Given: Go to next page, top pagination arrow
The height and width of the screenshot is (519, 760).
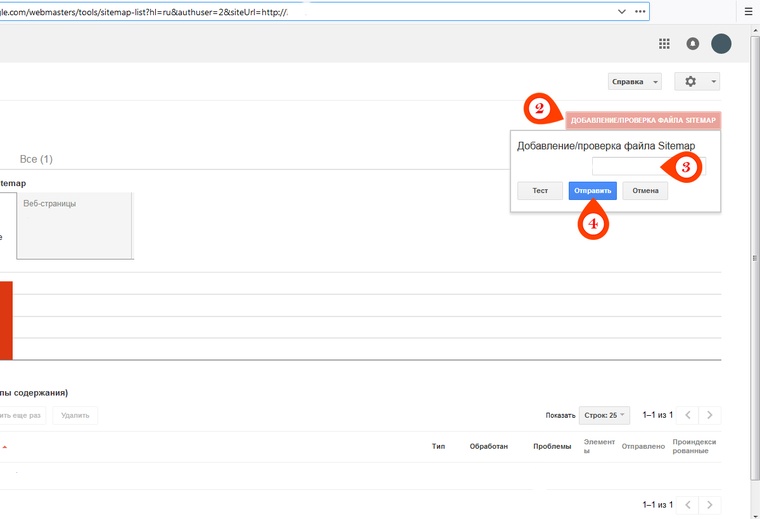Looking at the screenshot, I should coord(709,415).
